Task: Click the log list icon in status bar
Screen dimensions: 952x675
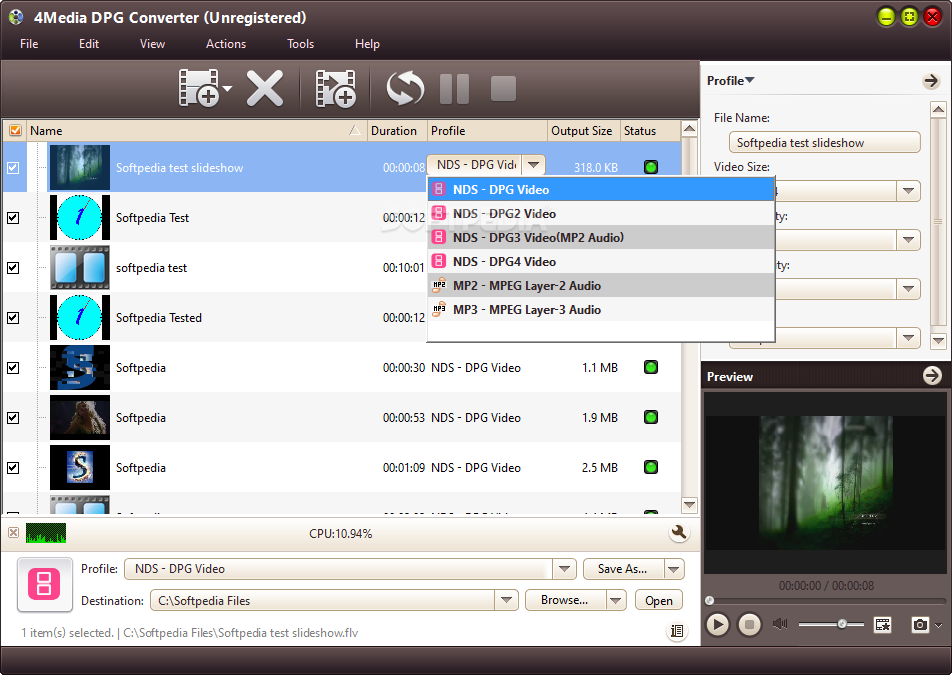Action: (676, 631)
